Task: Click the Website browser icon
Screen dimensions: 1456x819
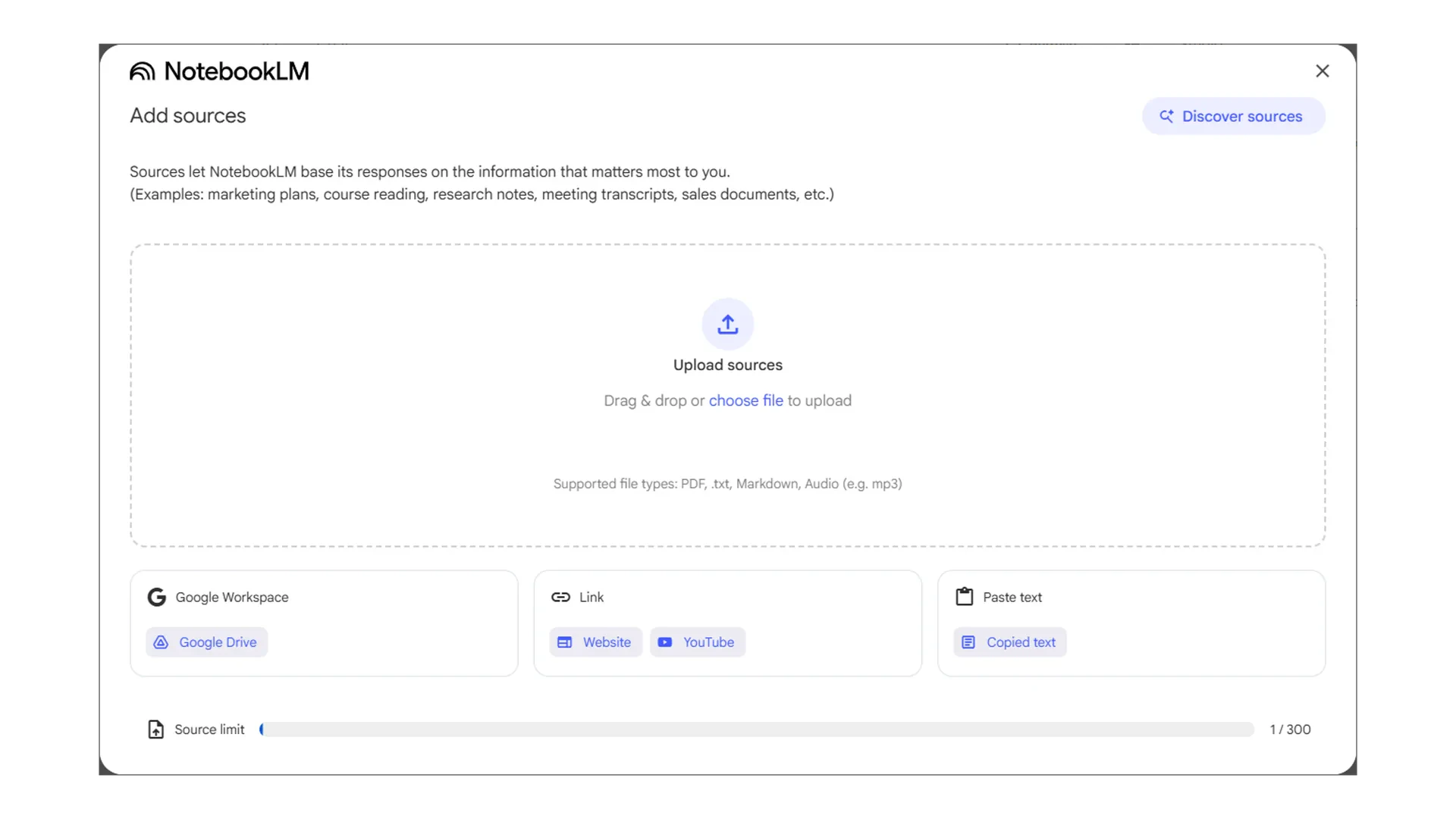Action: [564, 642]
